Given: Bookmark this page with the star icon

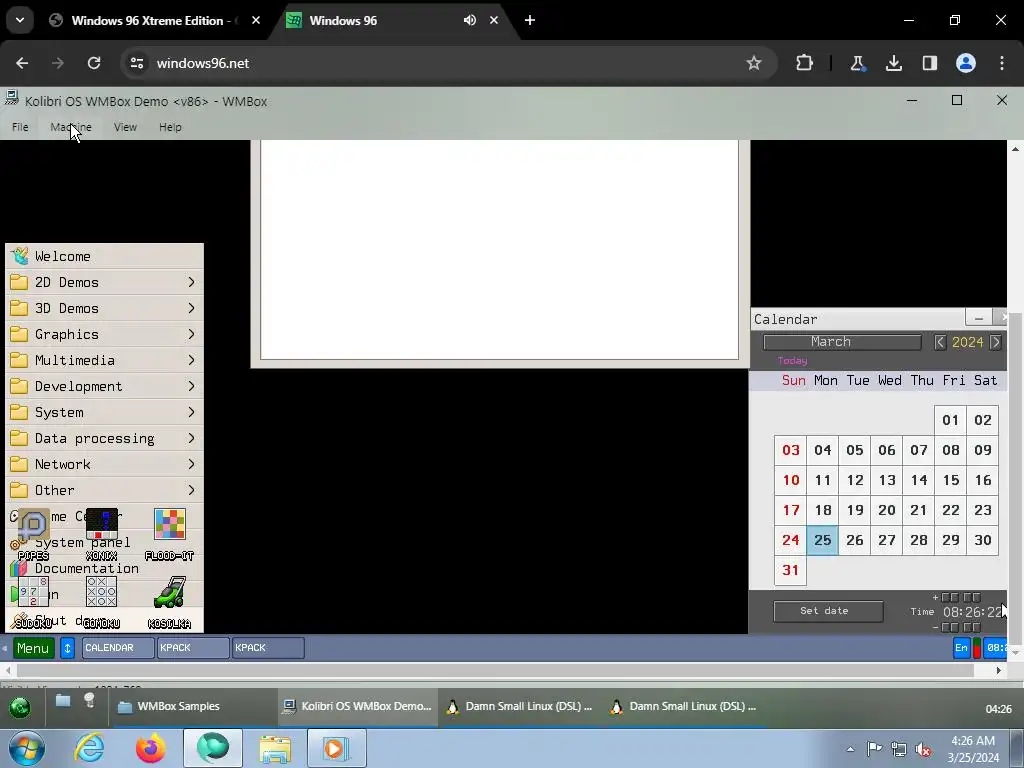Looking at the screenshot, I should (x=754, y=63).
